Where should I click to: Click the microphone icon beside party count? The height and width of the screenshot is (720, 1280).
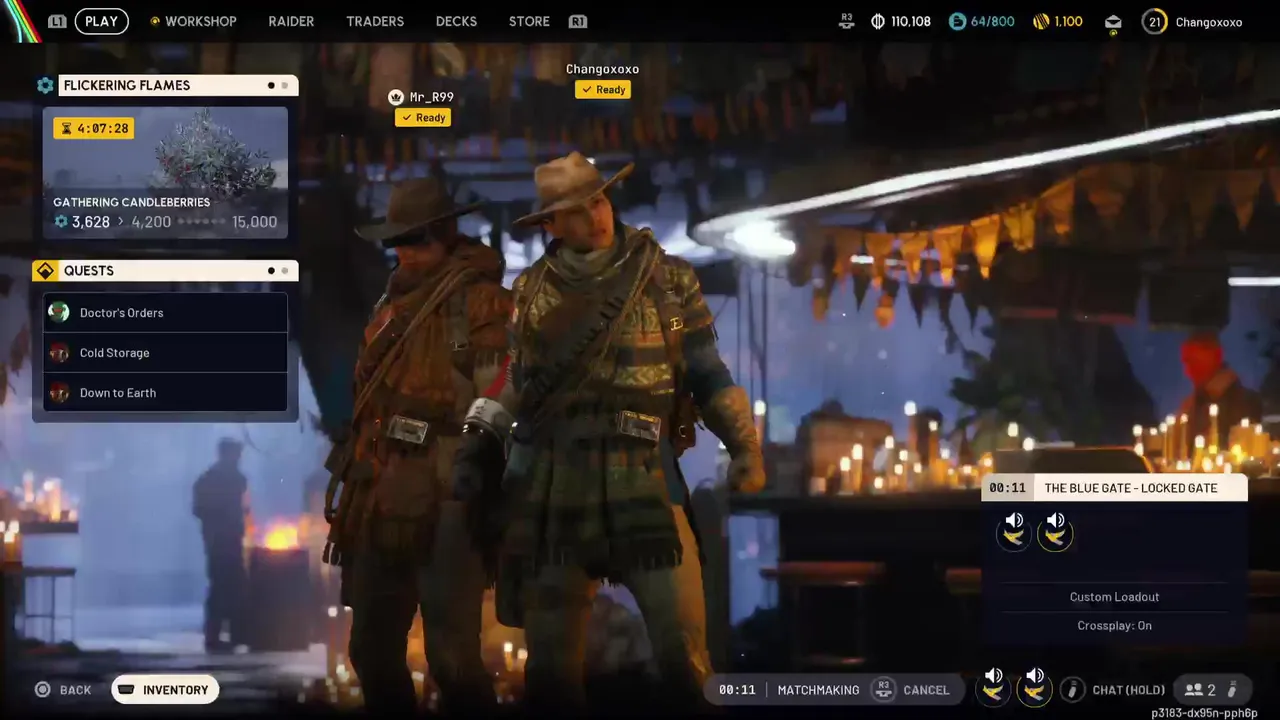(1232, 689)
